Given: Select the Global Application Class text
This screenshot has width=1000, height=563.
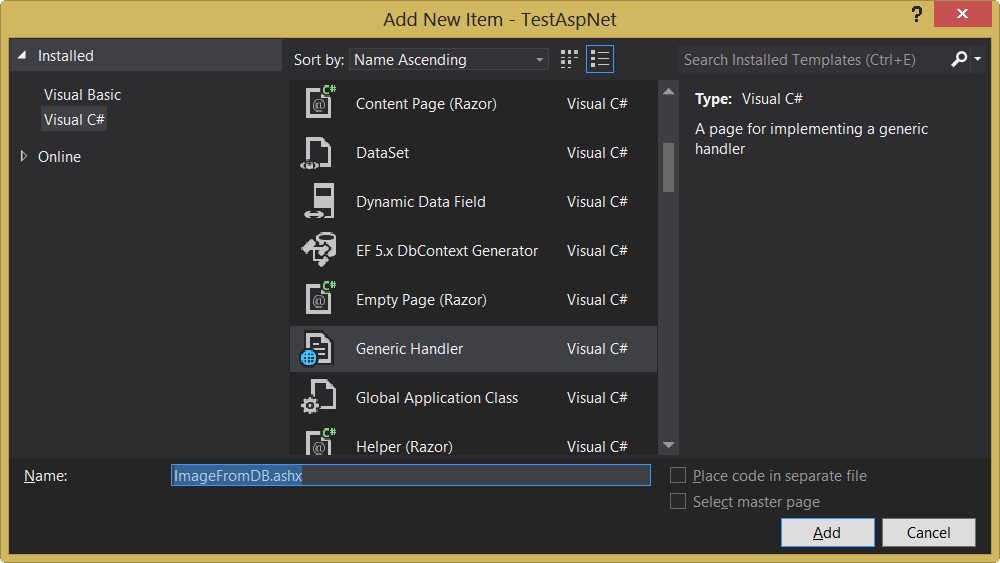Looking at the screenshot, I should click(437, 398).
